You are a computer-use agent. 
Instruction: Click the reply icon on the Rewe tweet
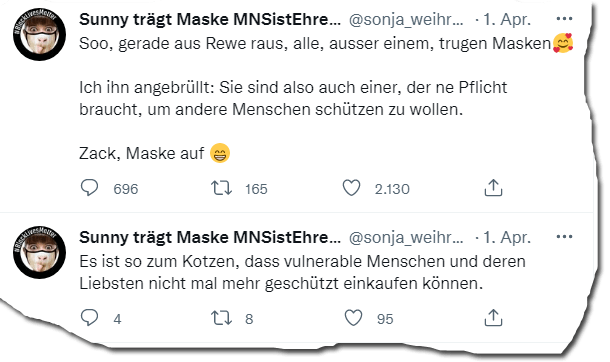click(89, 188)
